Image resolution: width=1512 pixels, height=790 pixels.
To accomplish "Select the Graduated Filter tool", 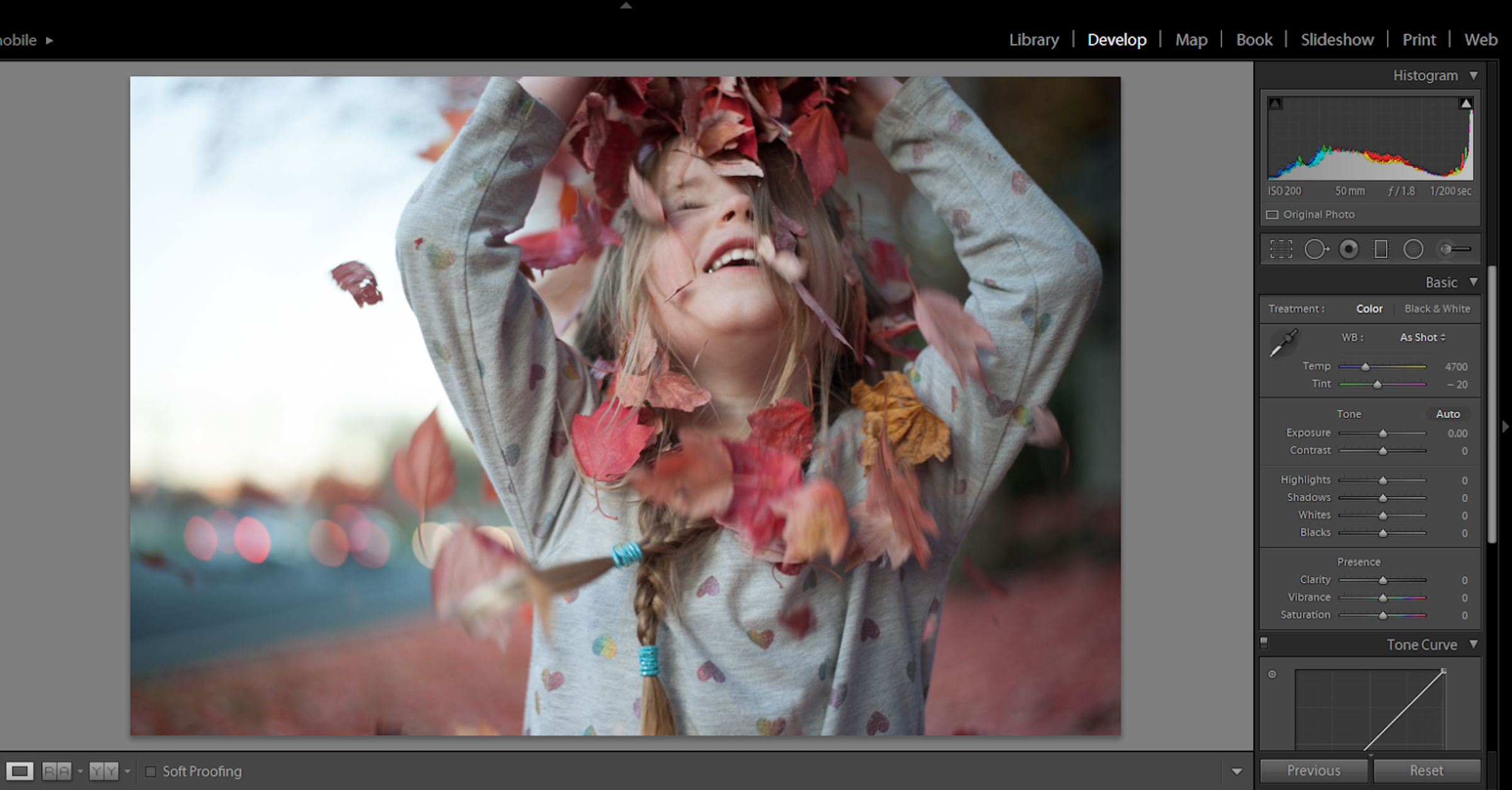I will point(1381,249).
